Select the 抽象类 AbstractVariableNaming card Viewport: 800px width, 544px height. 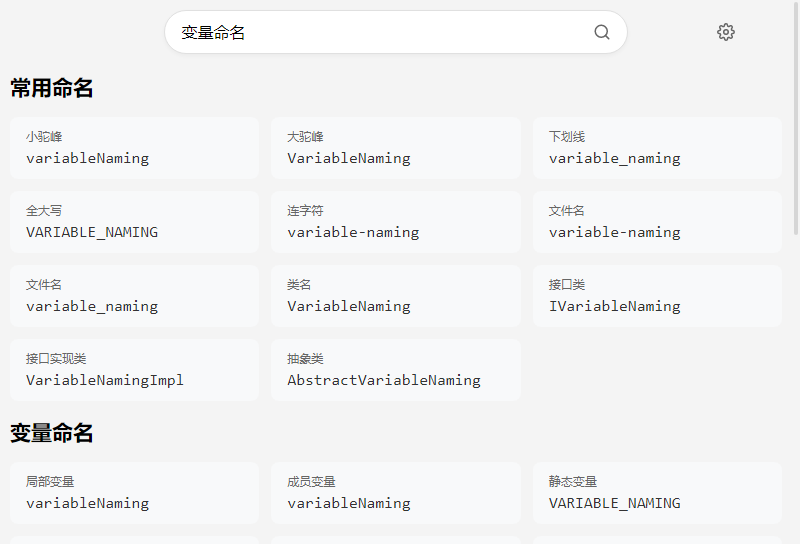tap(395, 370)
